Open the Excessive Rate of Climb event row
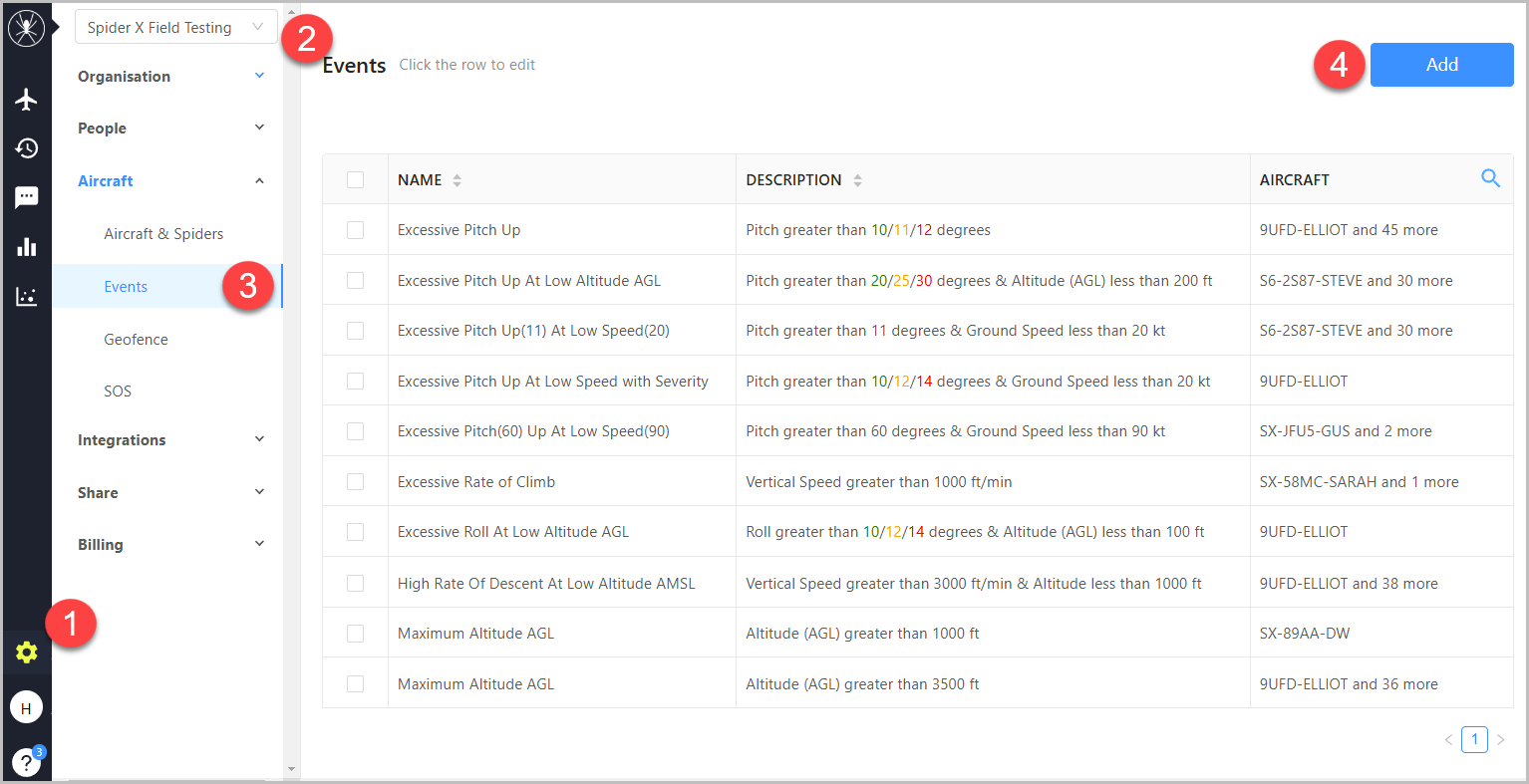The height and width of the screenshot is (784, 1529). pos(917,482)
